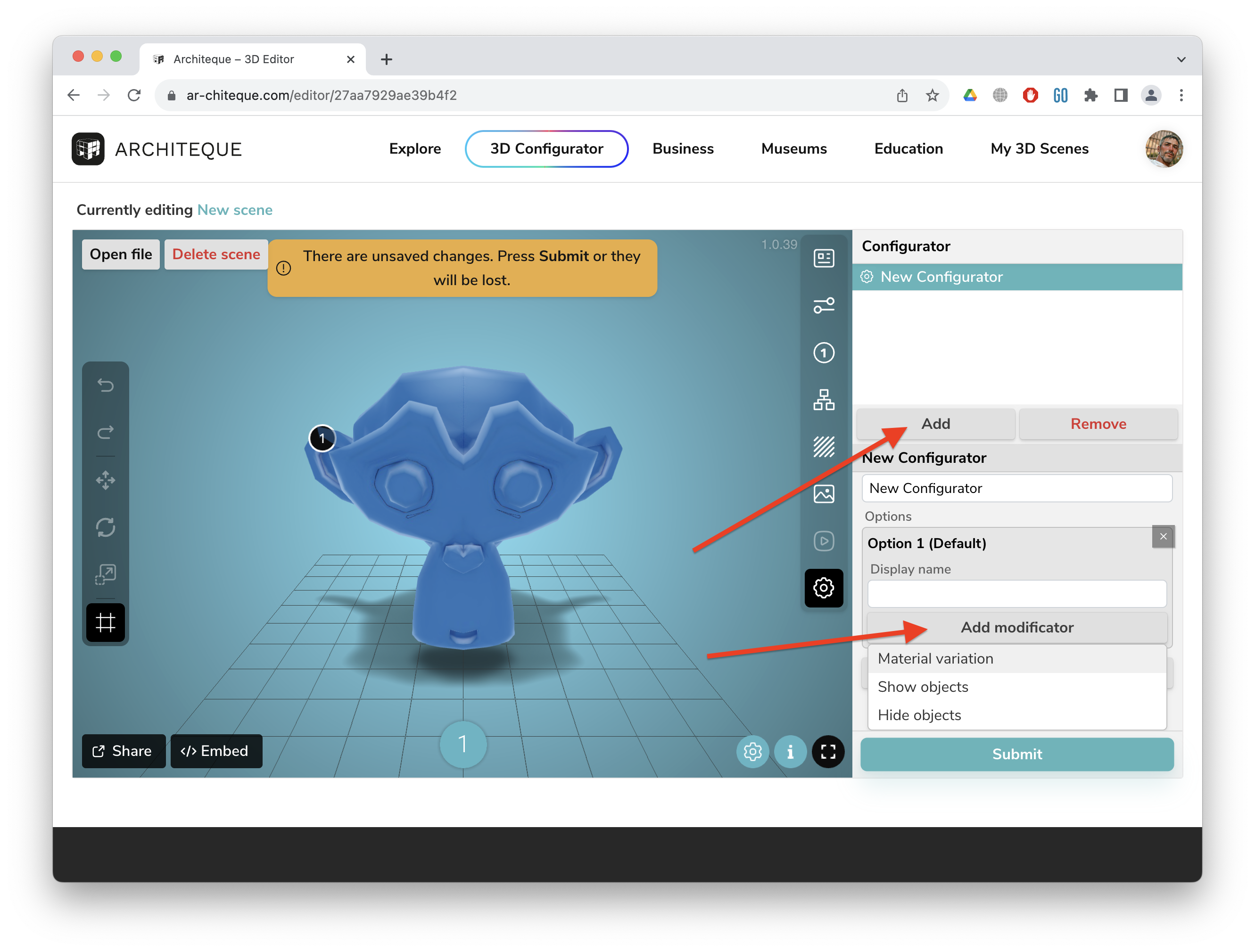Open the Add modificator dropdown
Viewport: 1255px width, 952px height.
pyautogui.click(x=1016, y=627)
